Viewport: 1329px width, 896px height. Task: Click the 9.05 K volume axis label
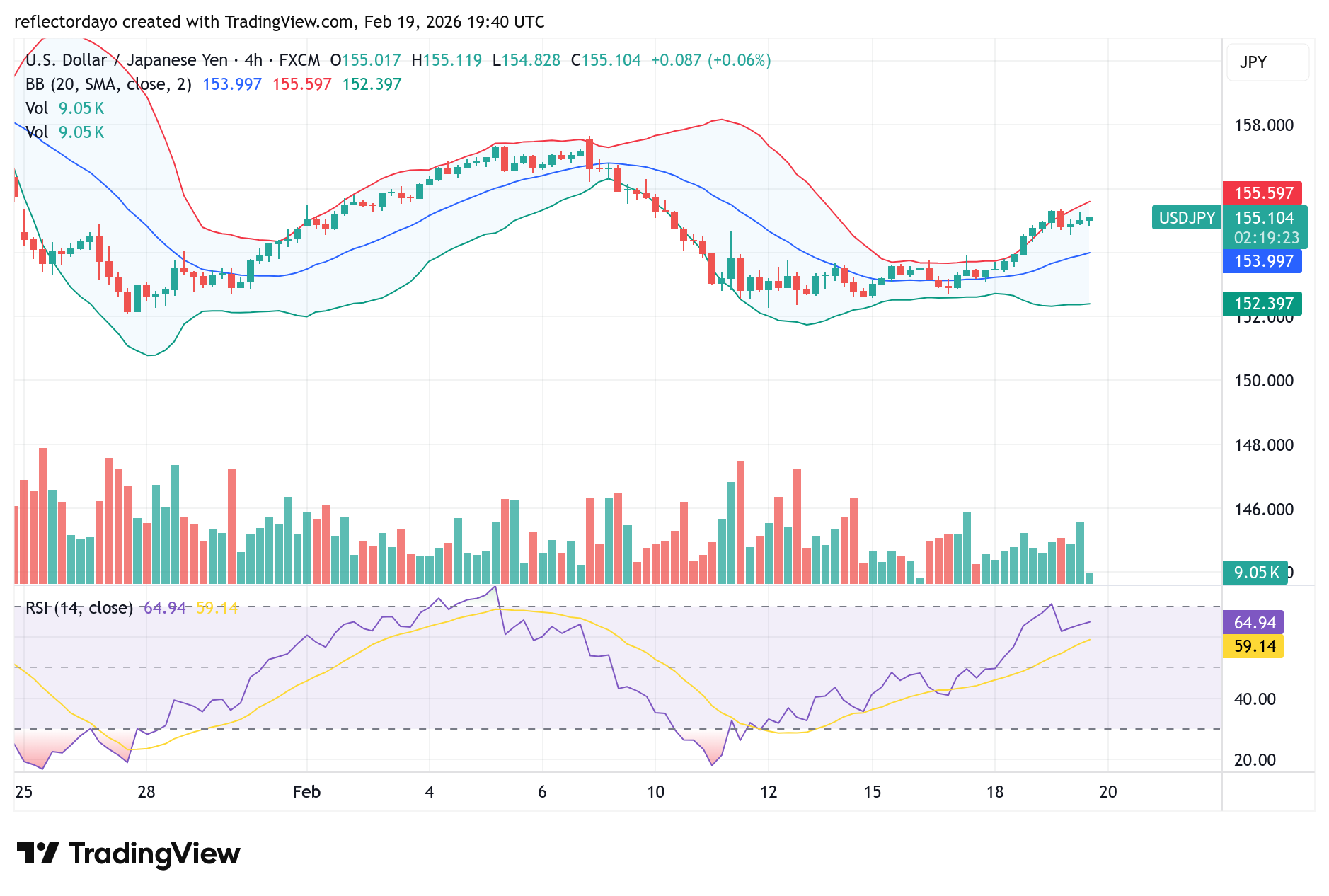[1256, 573]
